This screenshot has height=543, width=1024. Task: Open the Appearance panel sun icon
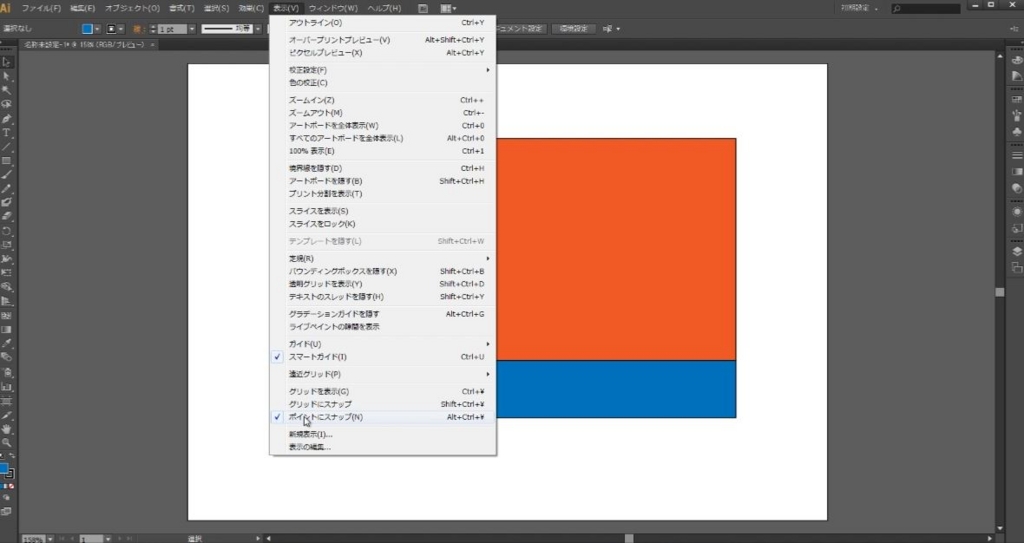1017,212
